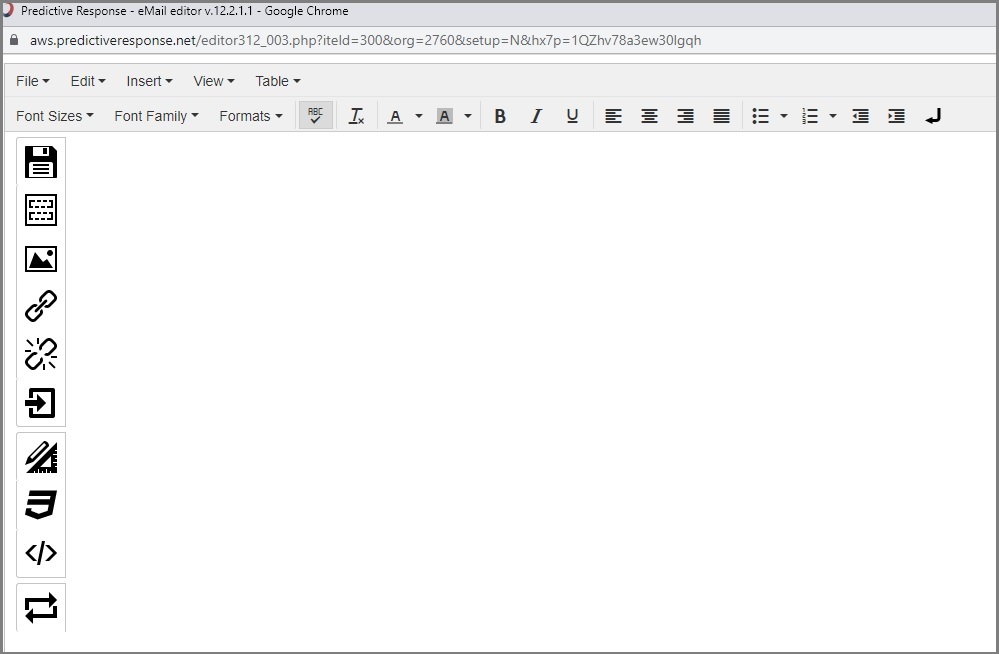This screenshot has width=999, height=654.
Task: Open the Table menu
Action: point(277,81)
